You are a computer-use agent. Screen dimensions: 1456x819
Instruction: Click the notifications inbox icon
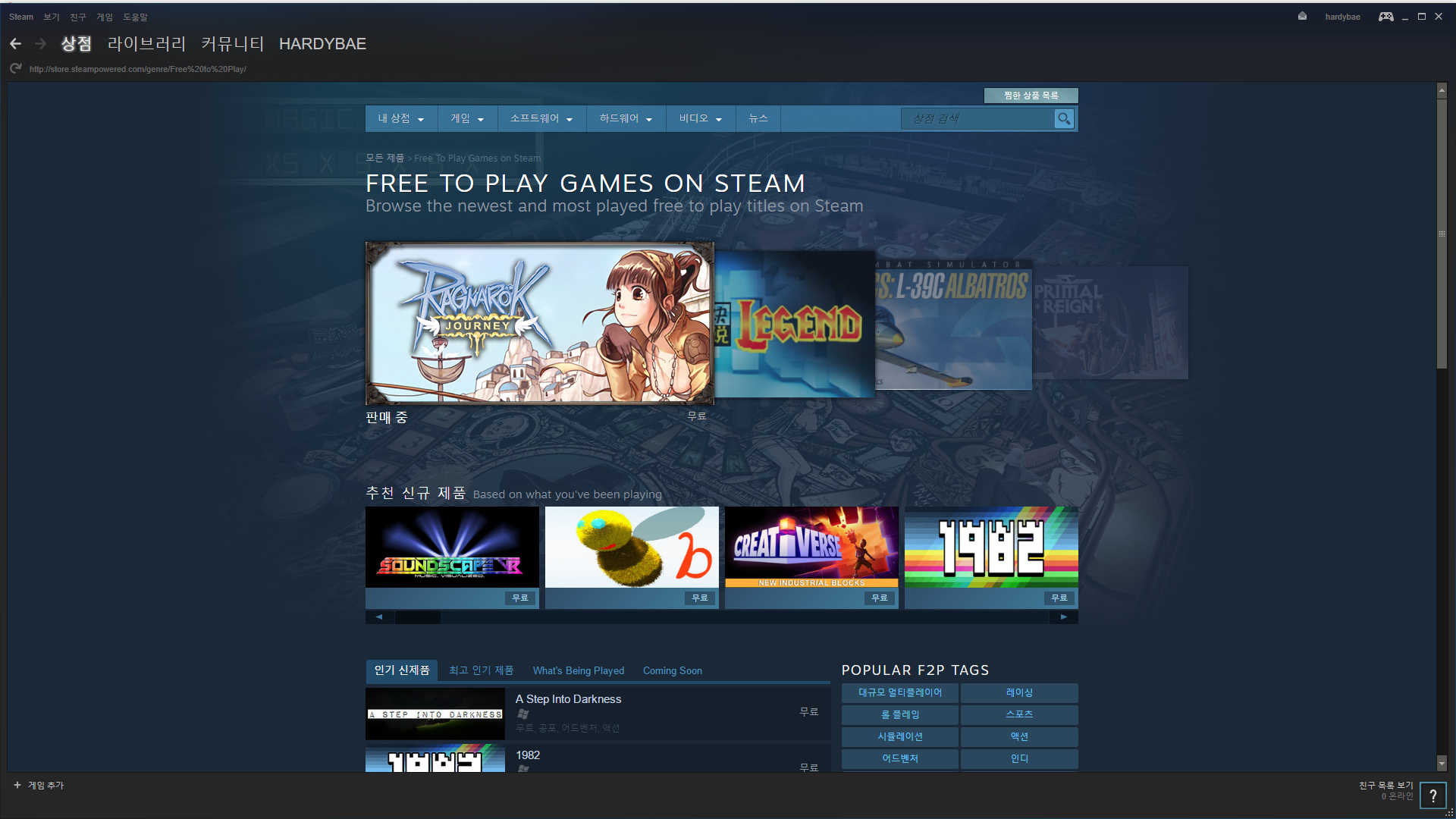(x=1302, y=16)
